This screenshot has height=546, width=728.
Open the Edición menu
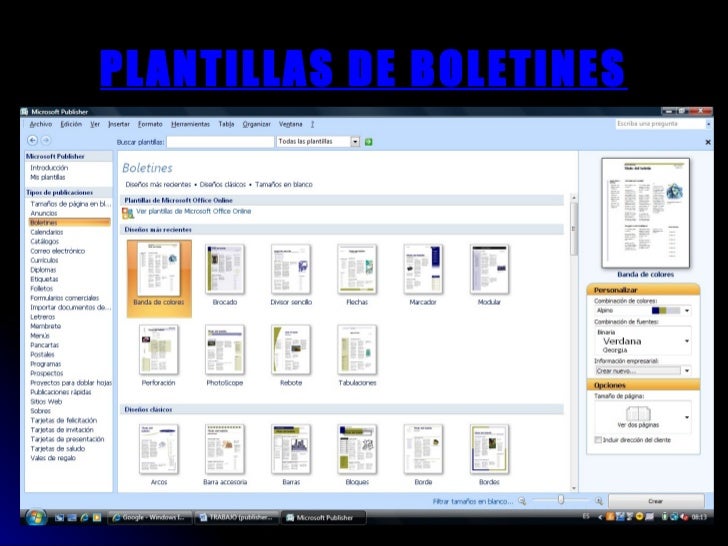(x=71, y=124)
